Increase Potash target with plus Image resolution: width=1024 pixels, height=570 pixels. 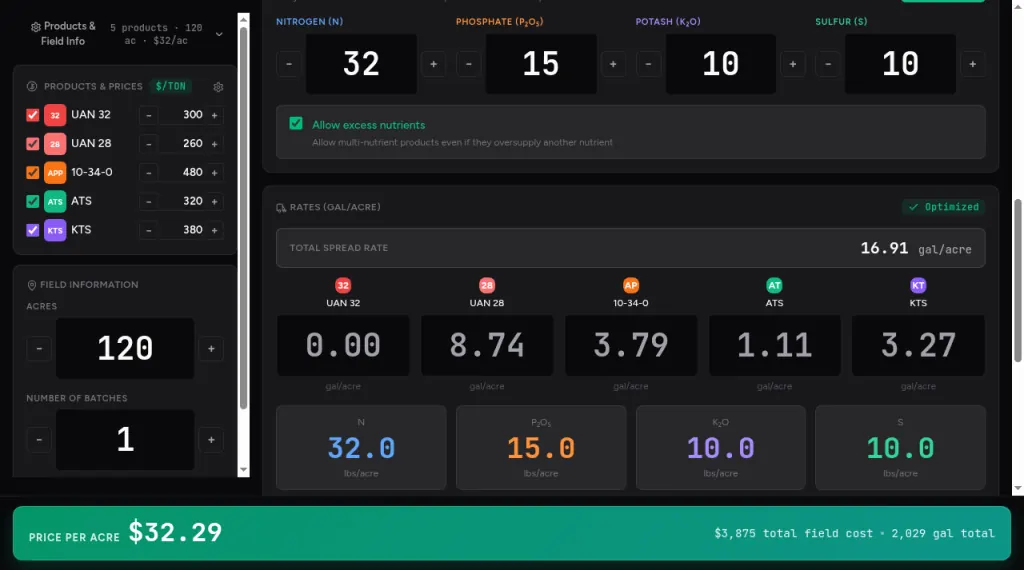pyautogui.click(x=793, y=64)
